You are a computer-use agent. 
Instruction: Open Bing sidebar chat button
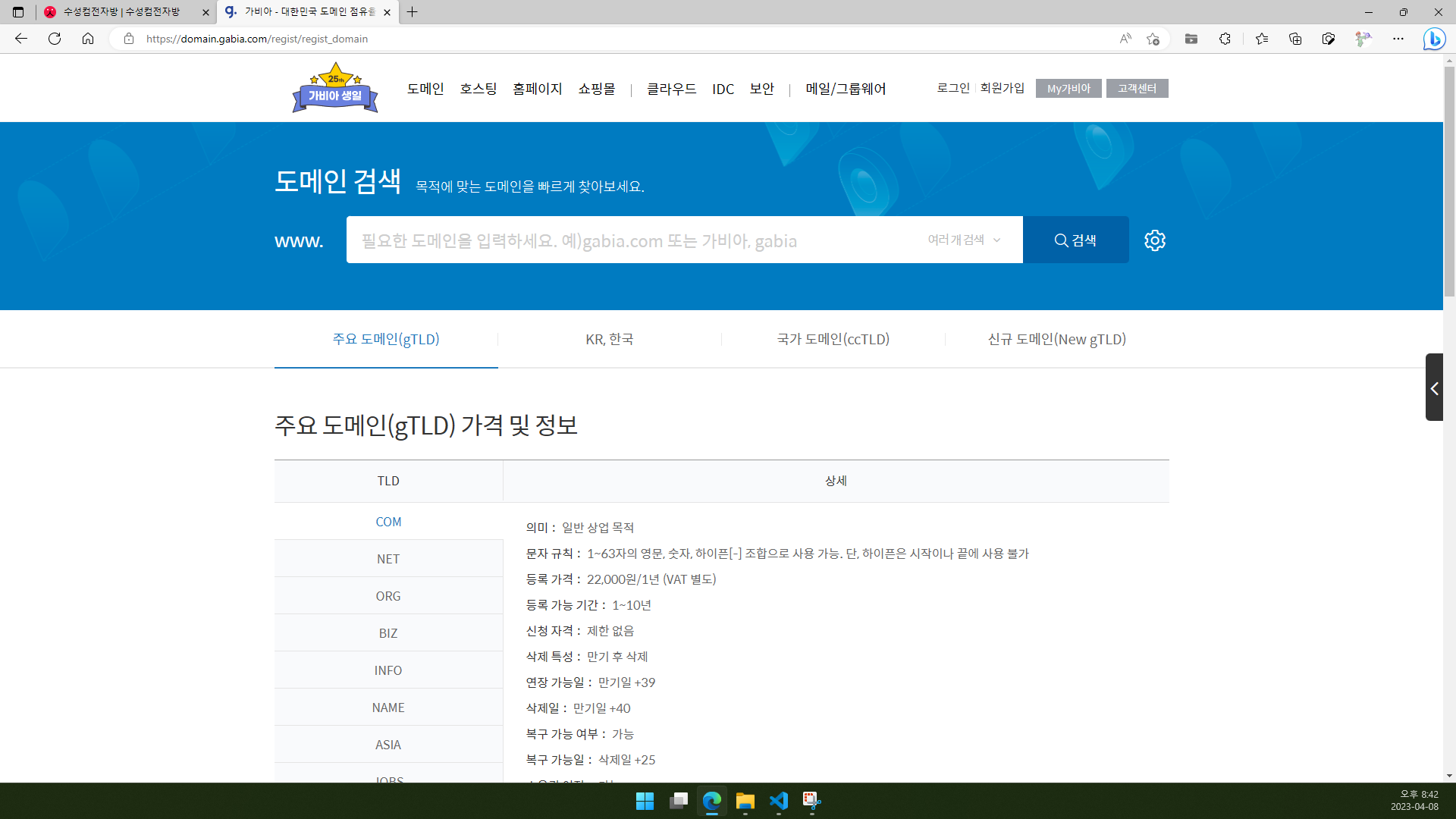point(1434,39)
